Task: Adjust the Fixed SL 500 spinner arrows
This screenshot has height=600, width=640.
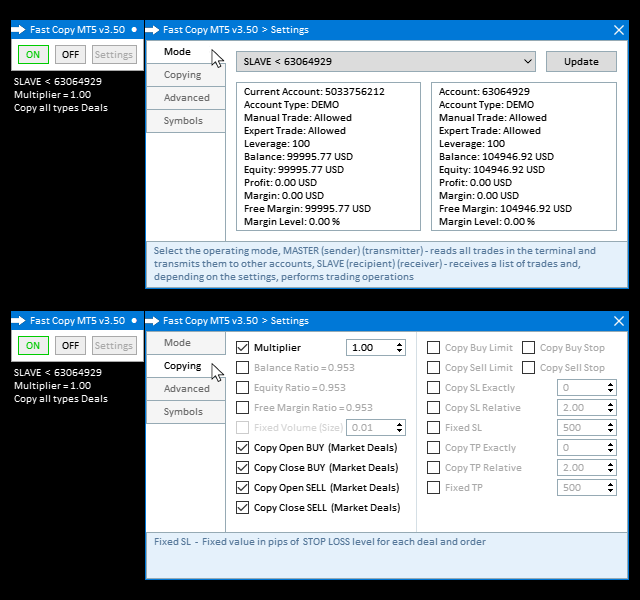Action: pyautogui.click(x=610, y=428)
